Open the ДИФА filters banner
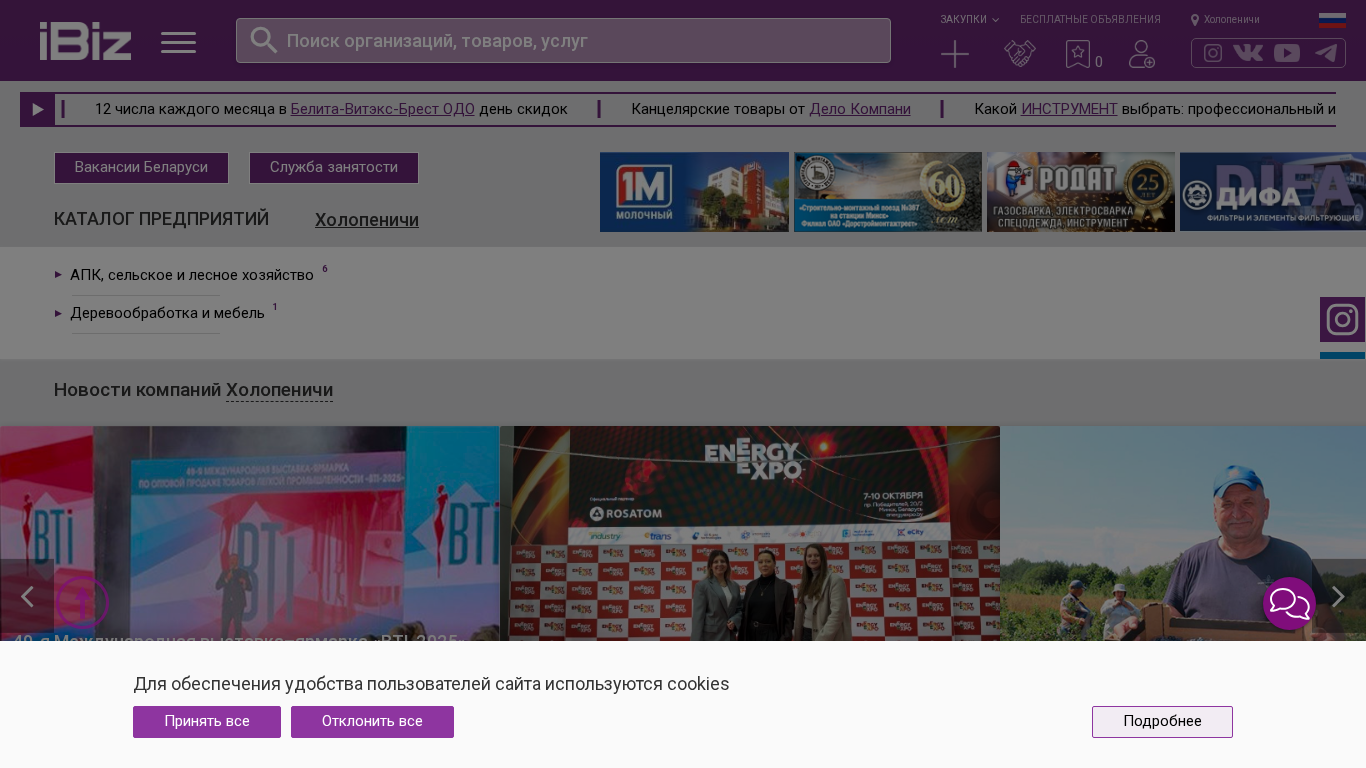The width and height of the screenshot is (1366, 768). [x=1273, y=192]
